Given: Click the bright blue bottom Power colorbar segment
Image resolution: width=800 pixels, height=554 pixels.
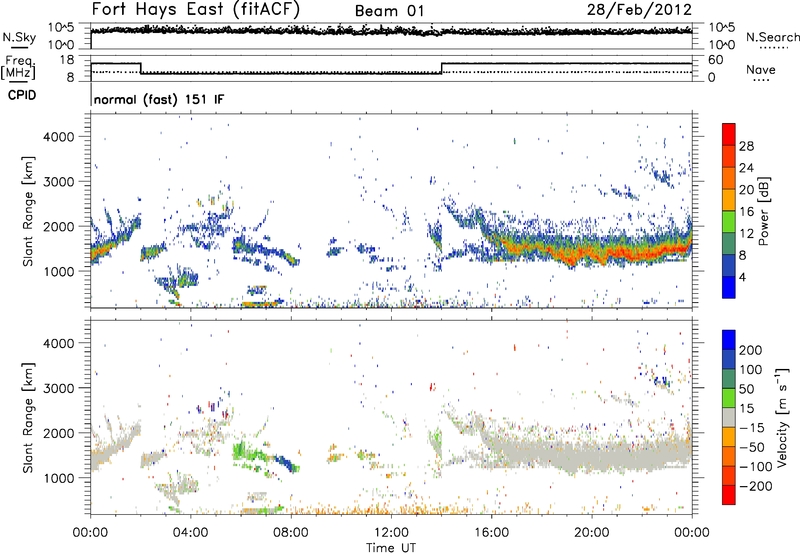Looking at the screenshot, I should click(x=729, y=287).
